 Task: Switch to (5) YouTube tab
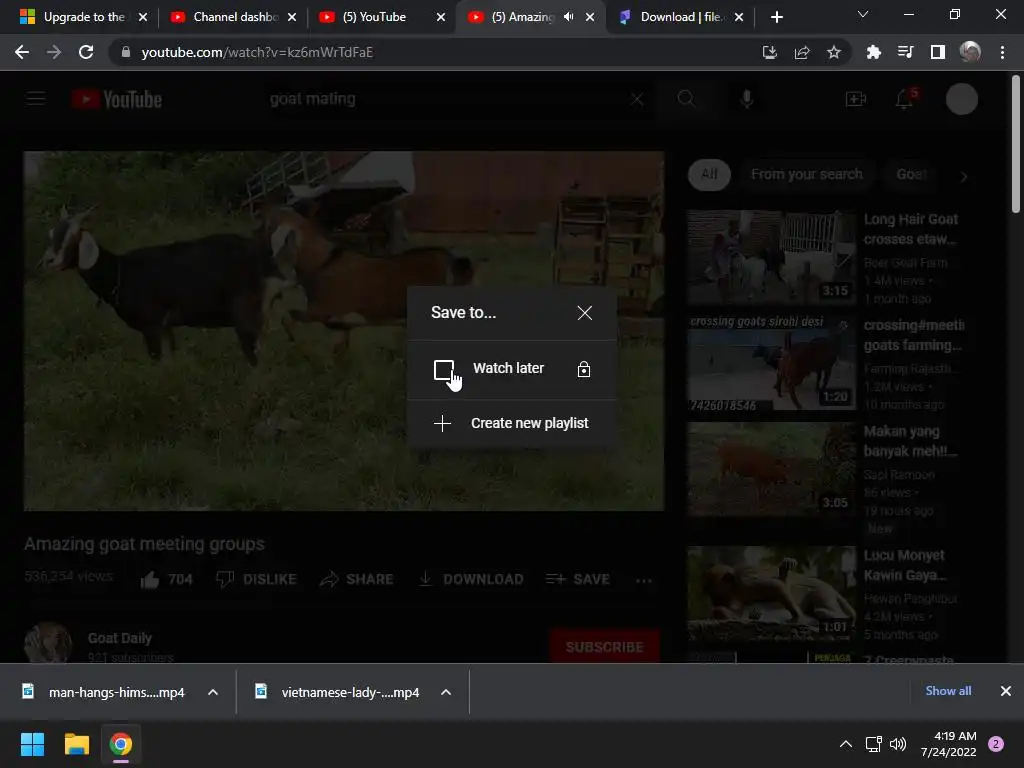click(x=374, y=17)
